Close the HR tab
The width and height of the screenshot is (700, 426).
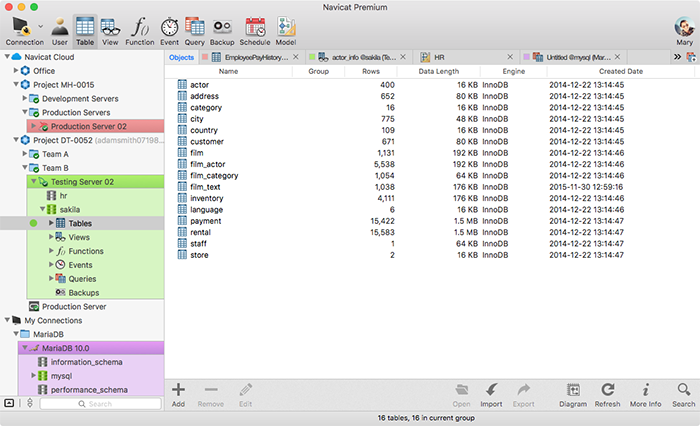coord(510,57)
